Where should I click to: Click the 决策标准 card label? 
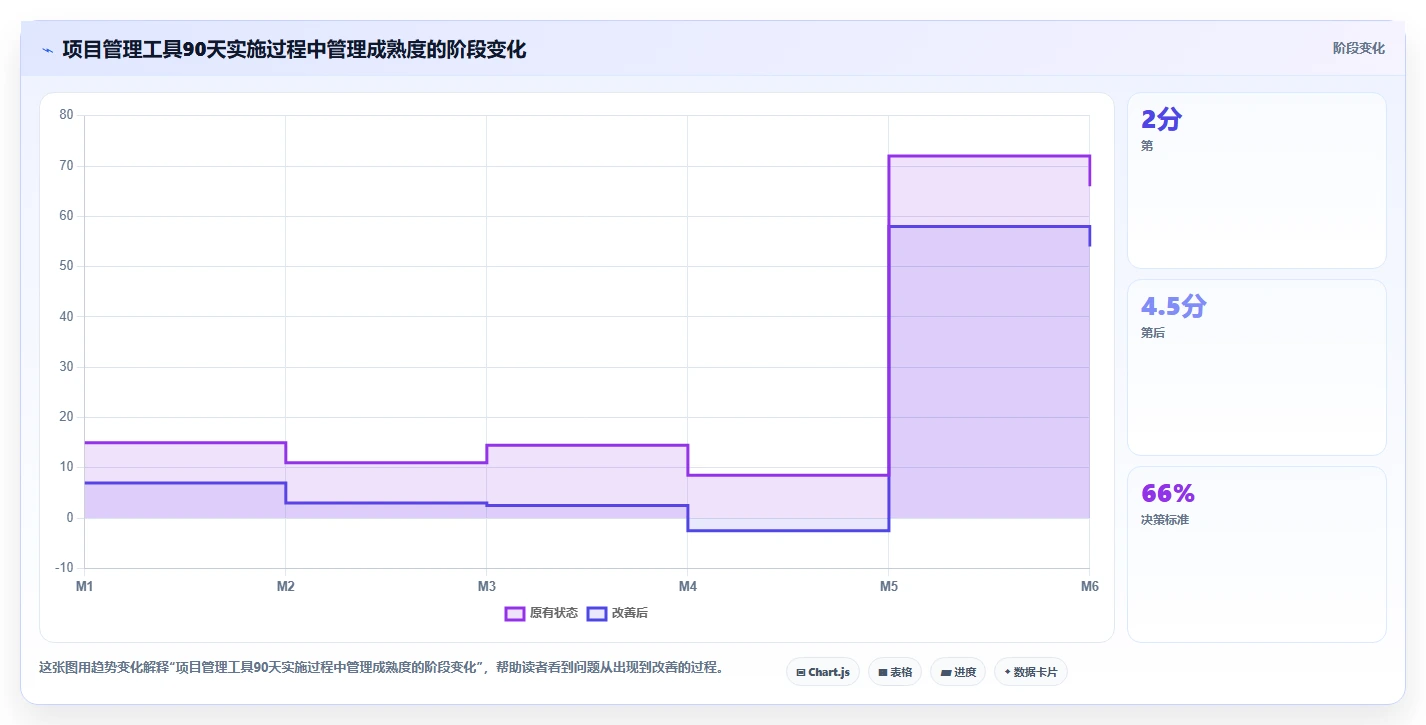pos(1165,520)
